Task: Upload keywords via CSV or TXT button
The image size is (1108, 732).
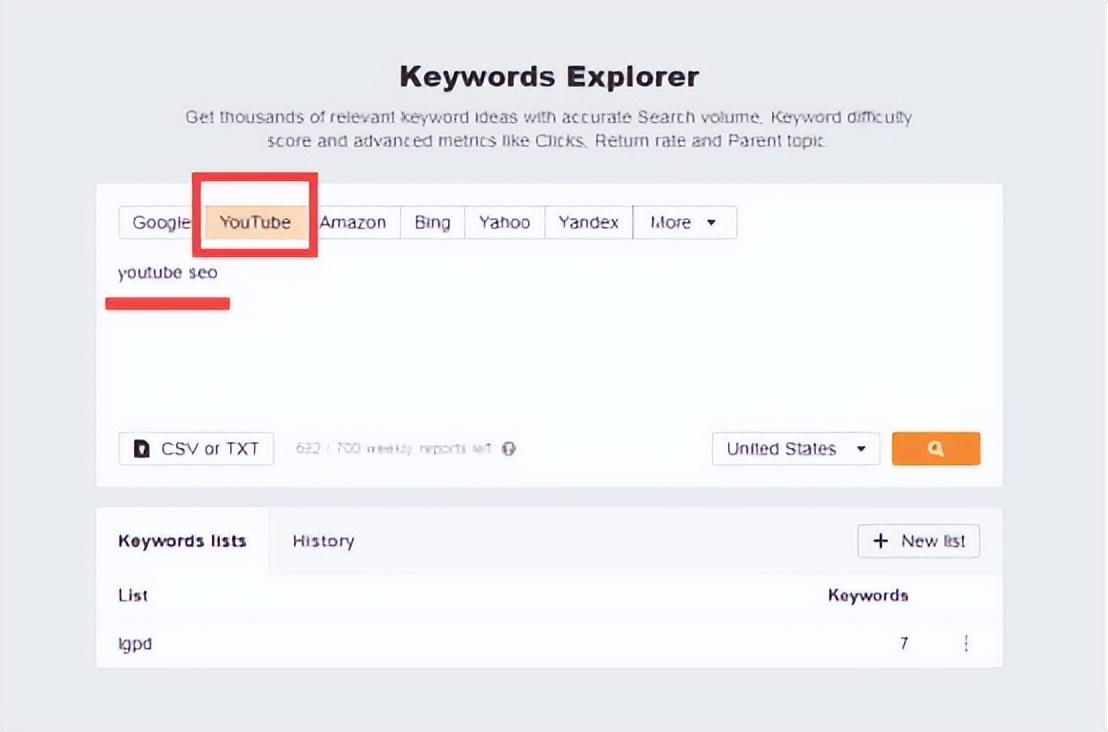Action: pos(196,449)
